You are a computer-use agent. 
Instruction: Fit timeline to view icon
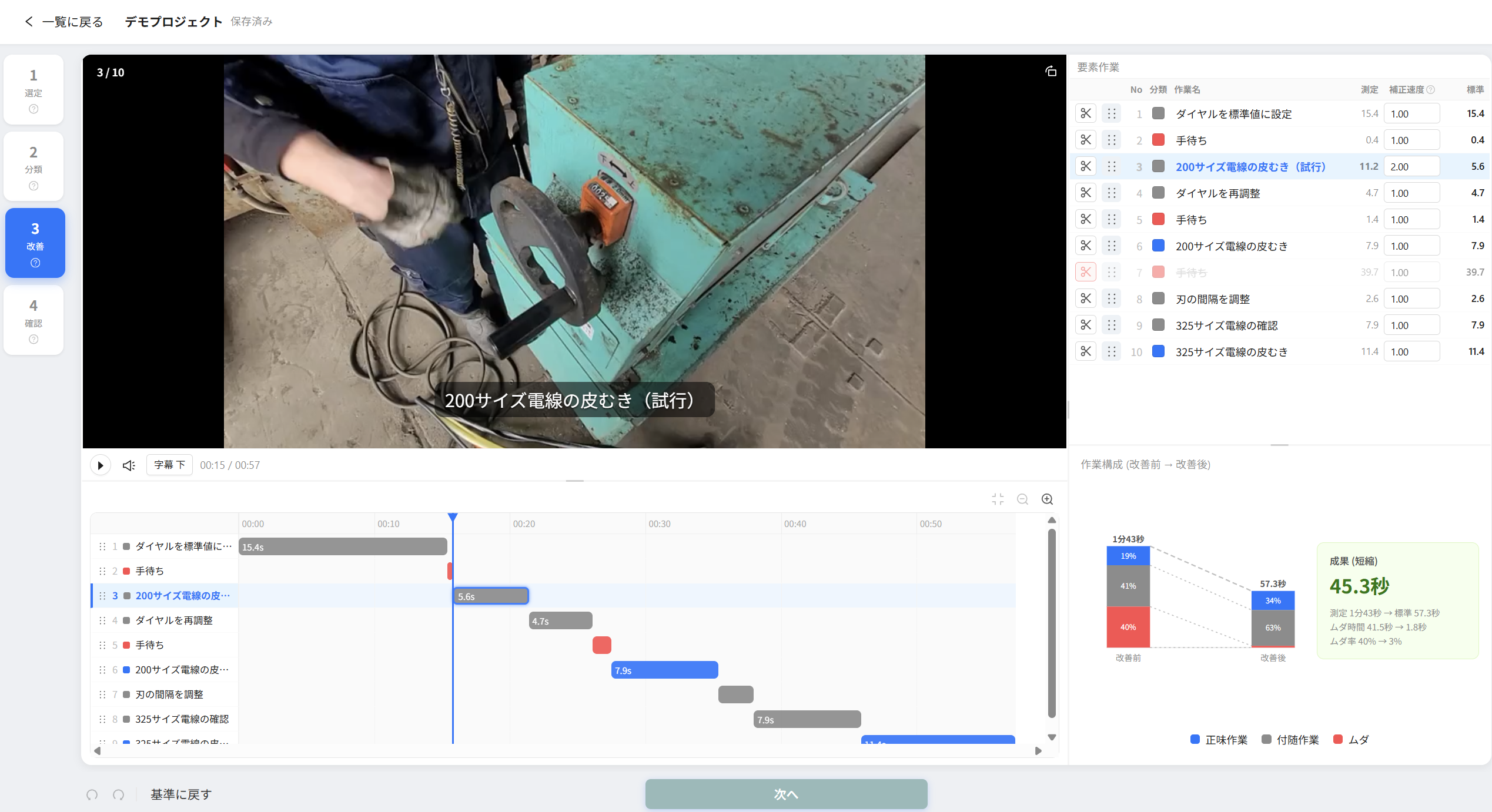coord(998,499)
